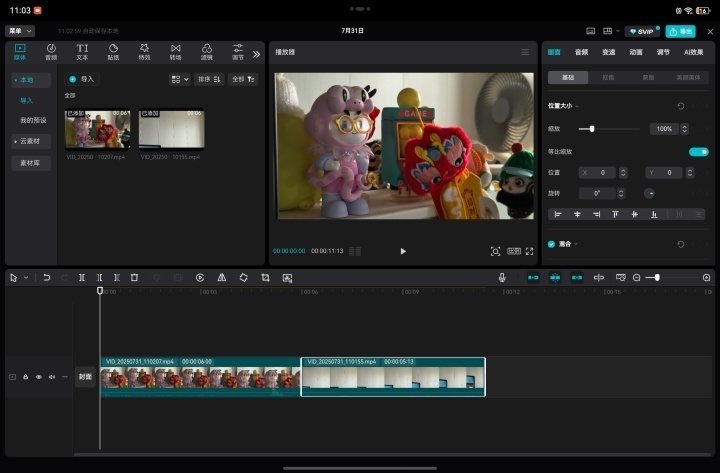Click the 导出 export button
Screen dimensions: 720x473
681,31
